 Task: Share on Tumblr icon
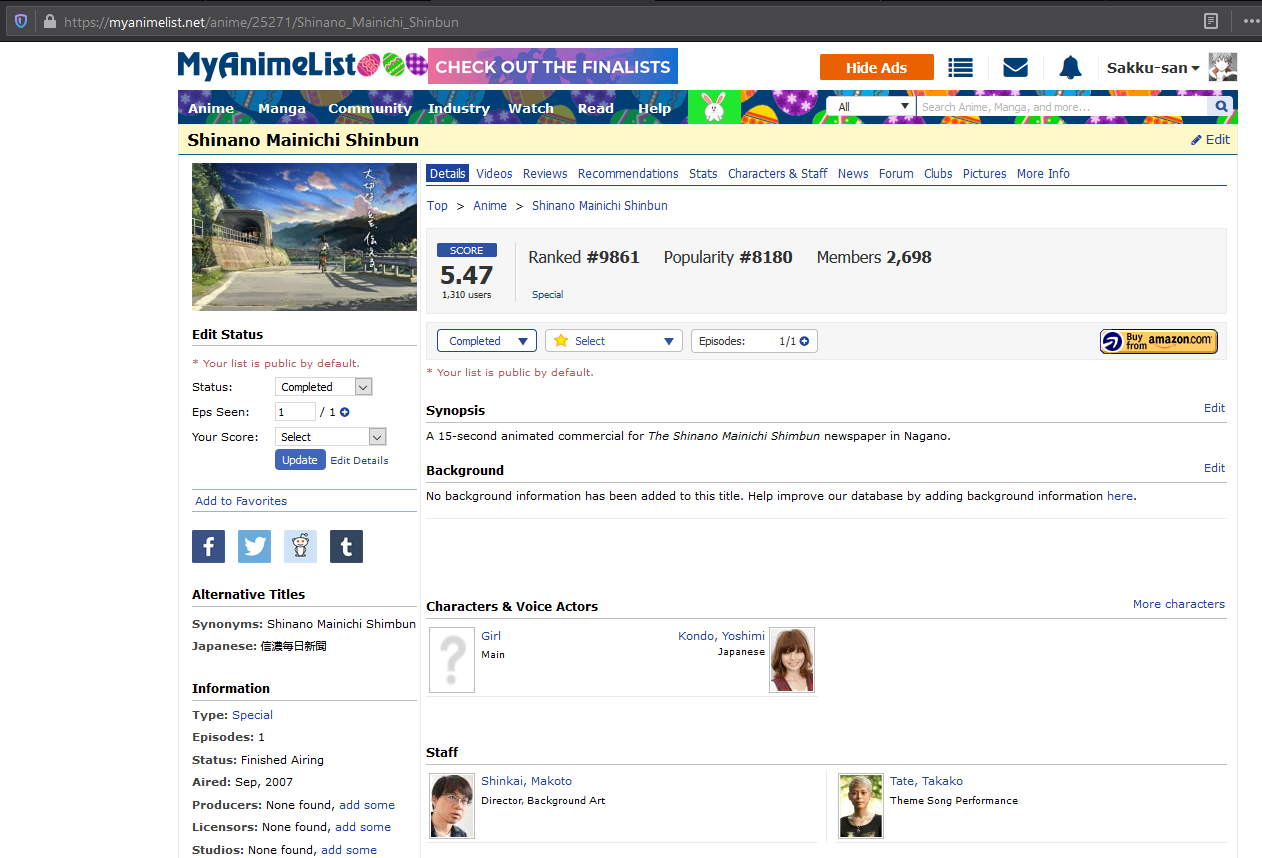[x=346, y=547]
